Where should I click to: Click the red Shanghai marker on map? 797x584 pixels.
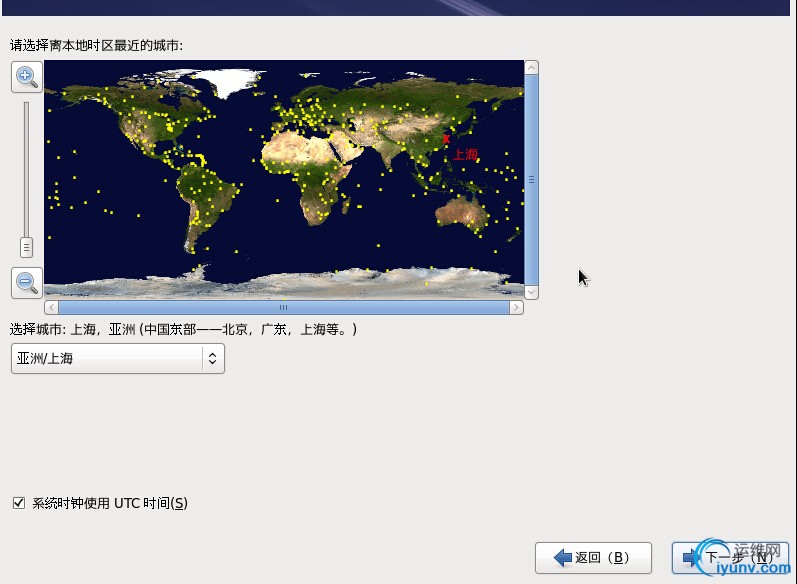(x=446, y=139)
